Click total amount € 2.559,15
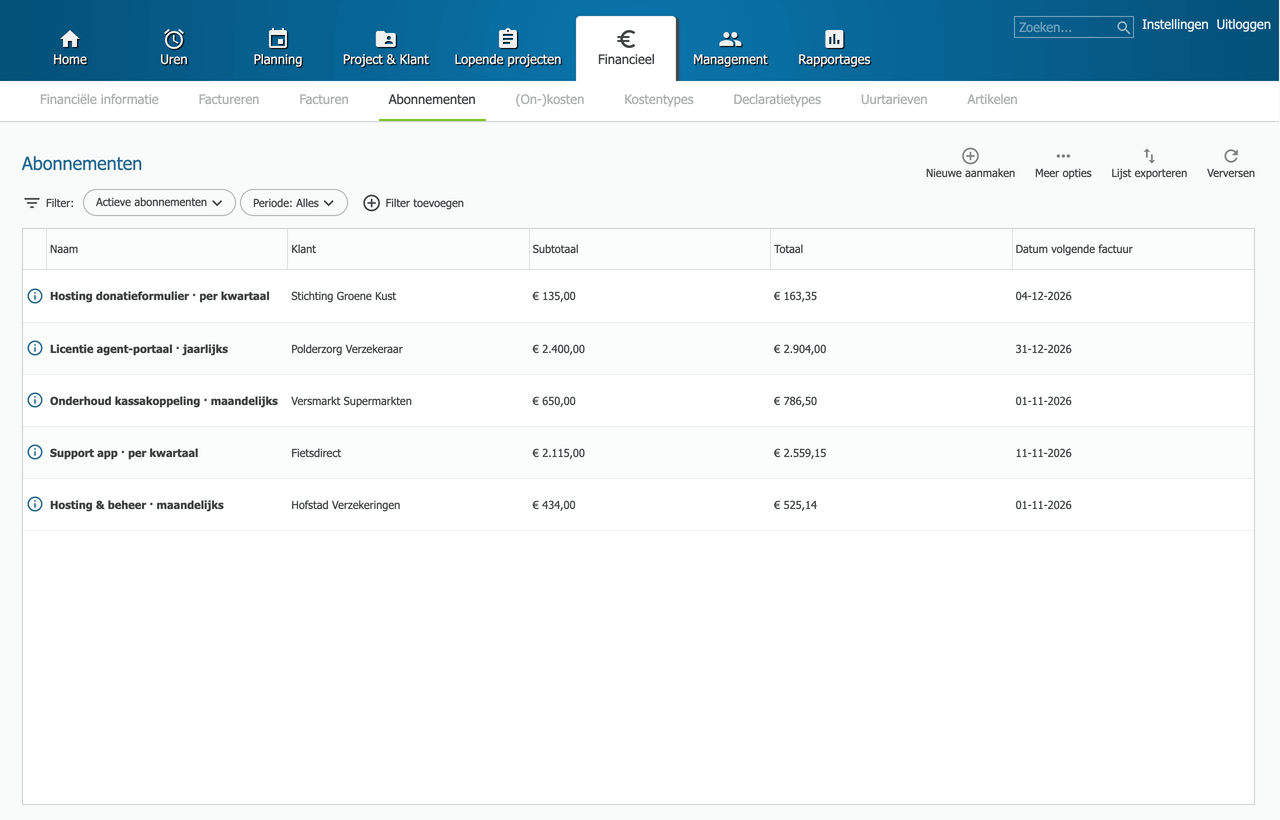This screenshot has height=820, width=1280. pyautogui.click(x=800, y=453)
